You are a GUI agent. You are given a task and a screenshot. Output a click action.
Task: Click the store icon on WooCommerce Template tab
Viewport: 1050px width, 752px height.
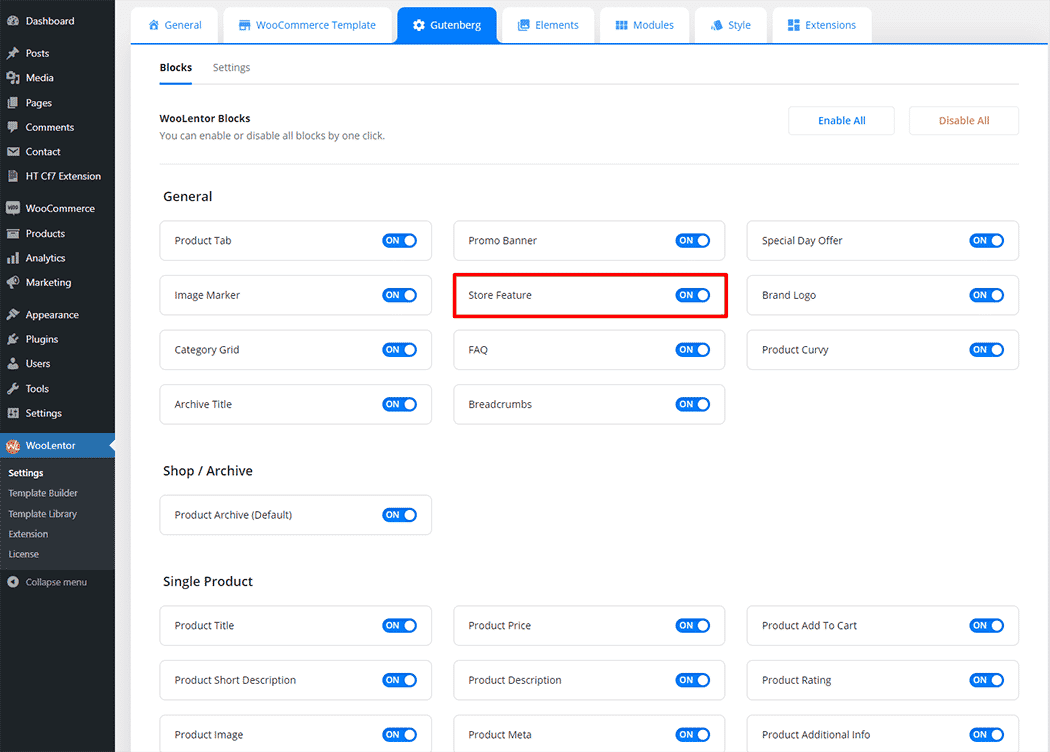[x=244, y=25]
